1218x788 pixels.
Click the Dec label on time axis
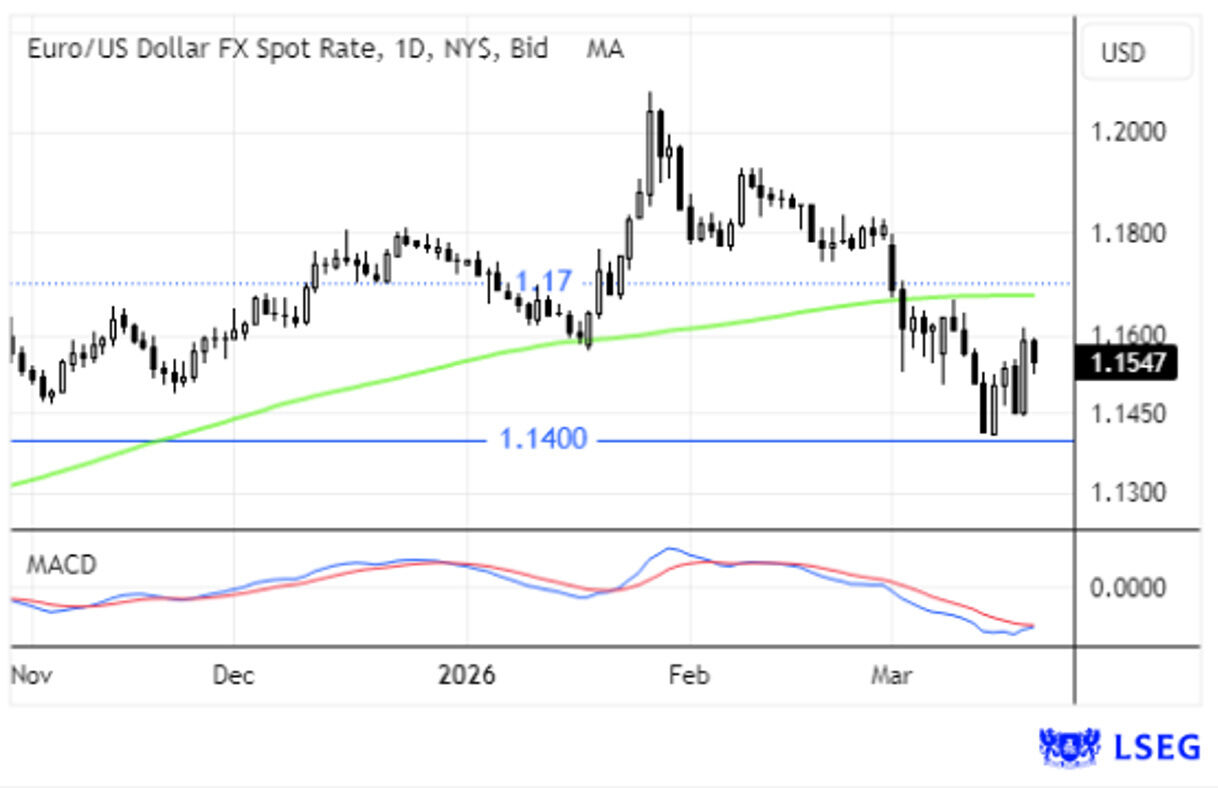(x=233, y=675)
